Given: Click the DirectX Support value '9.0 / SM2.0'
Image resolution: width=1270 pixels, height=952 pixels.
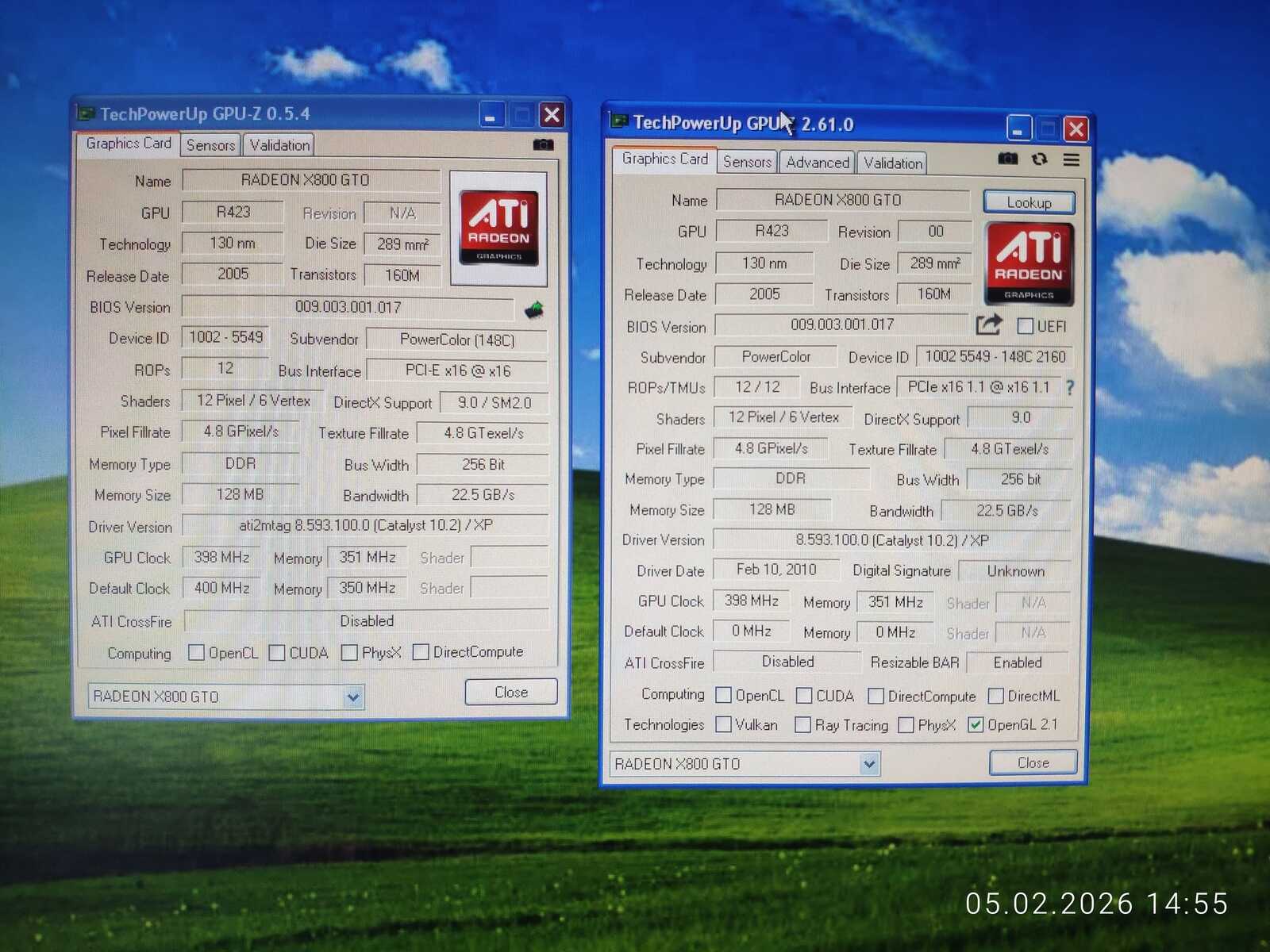Looking at the screenshot, I should point(494,403).
